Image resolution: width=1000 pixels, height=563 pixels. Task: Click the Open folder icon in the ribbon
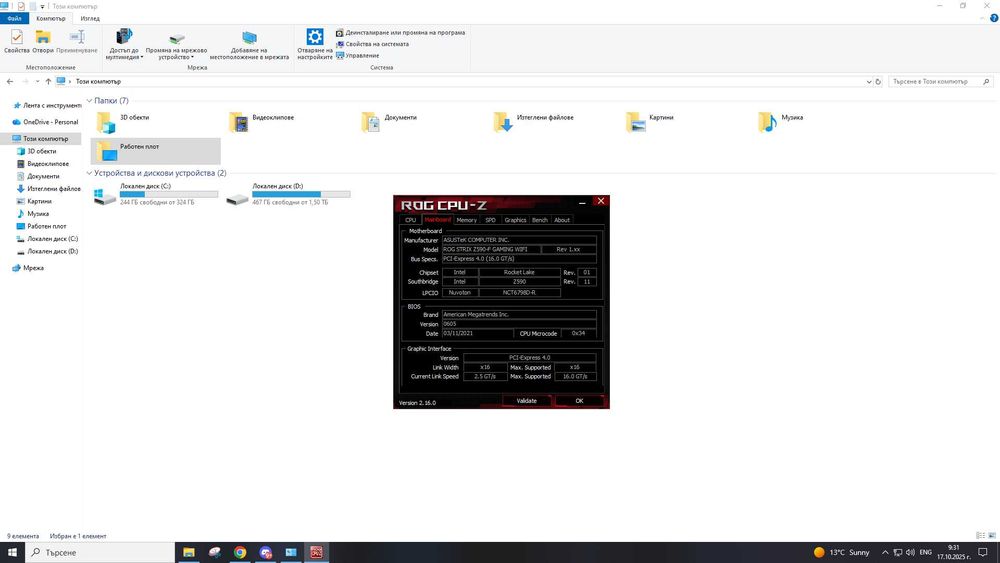43,38
